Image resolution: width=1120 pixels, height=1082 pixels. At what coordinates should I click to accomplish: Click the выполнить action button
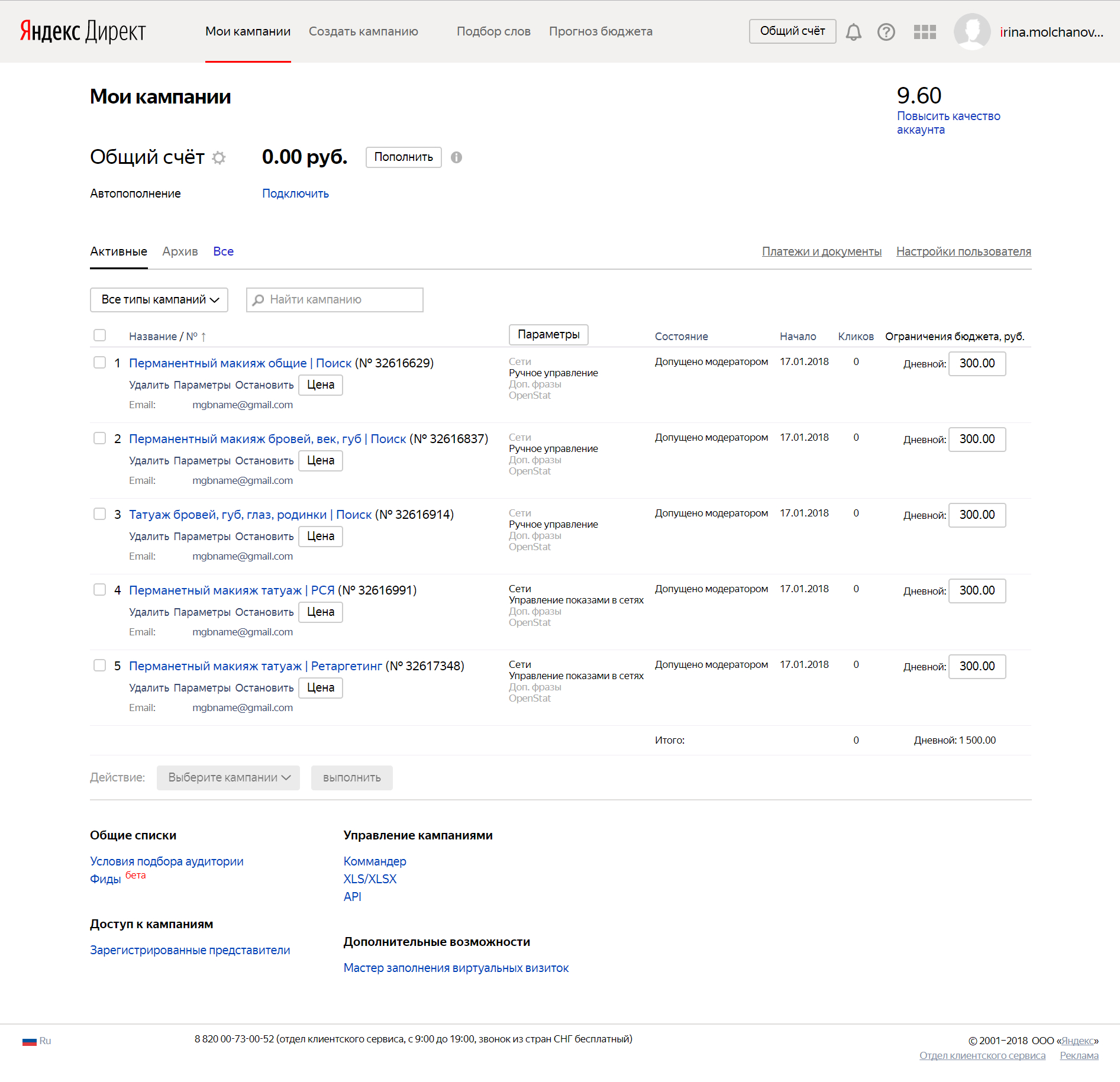[x=352, y=778]
